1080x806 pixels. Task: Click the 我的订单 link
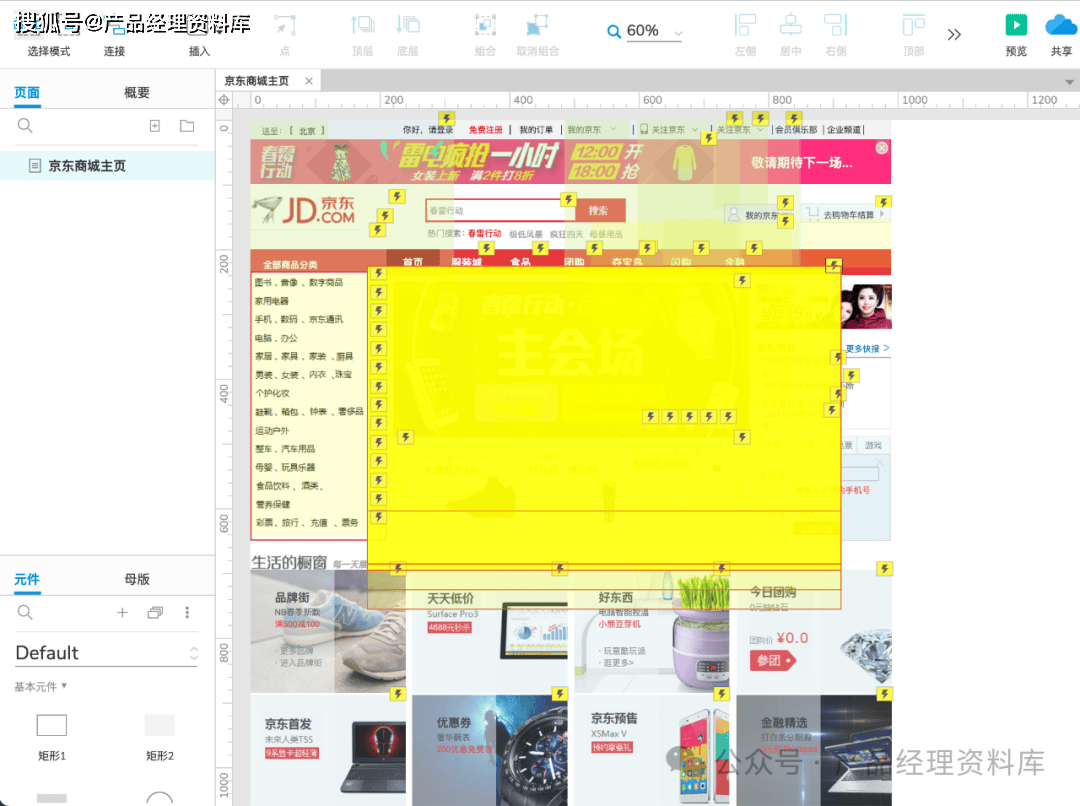point(536,130)
